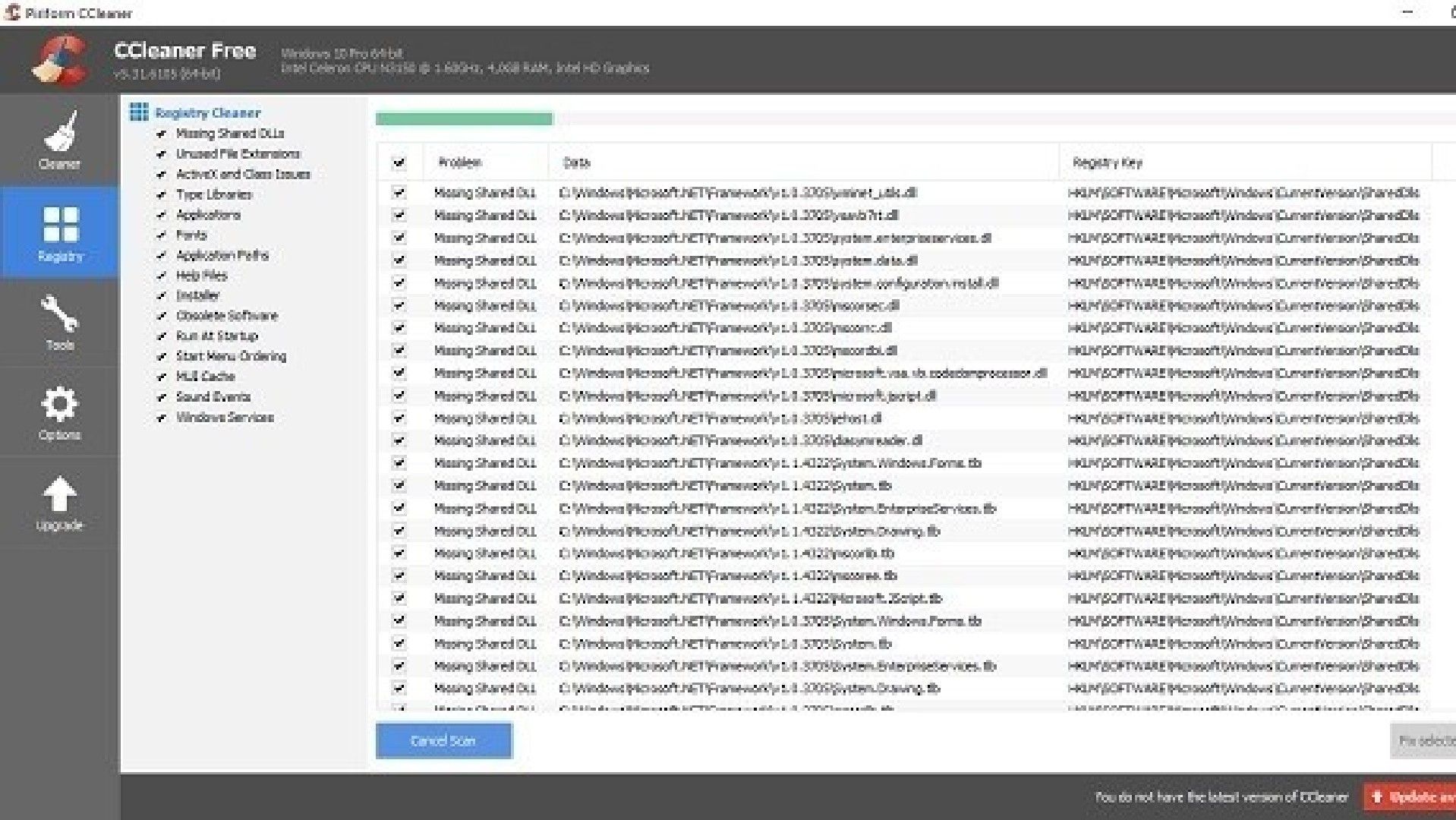The width and height of the screenshot is (1456, 820).
Task: Click the Application Paths entry
Action: click(222, 255)
